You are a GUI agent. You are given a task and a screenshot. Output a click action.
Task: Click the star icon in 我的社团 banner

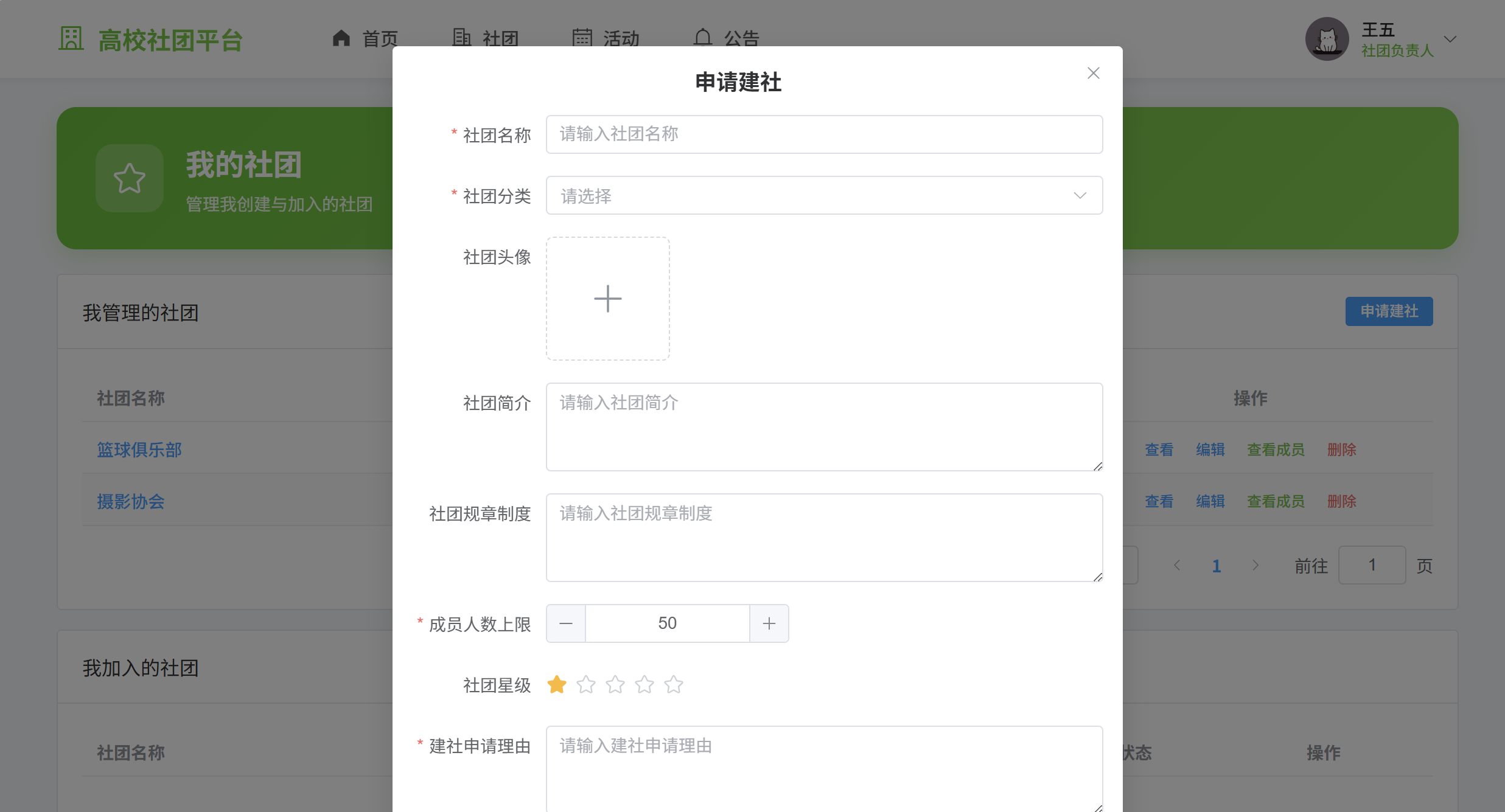pyautogui.click(x=130, y=178)
